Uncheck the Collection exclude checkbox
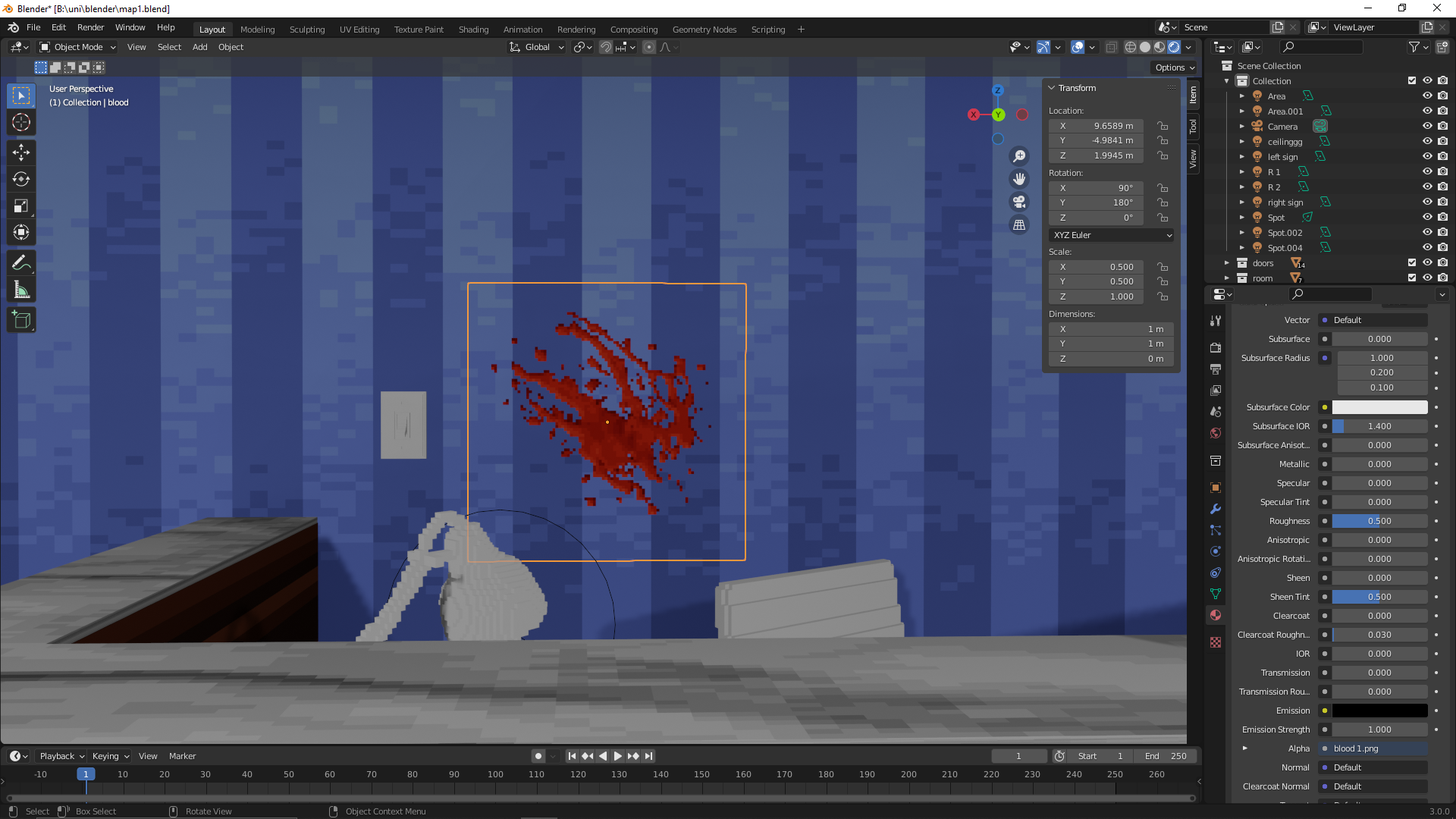This screenshot has height=819, width=1456. pos(1411,81)
